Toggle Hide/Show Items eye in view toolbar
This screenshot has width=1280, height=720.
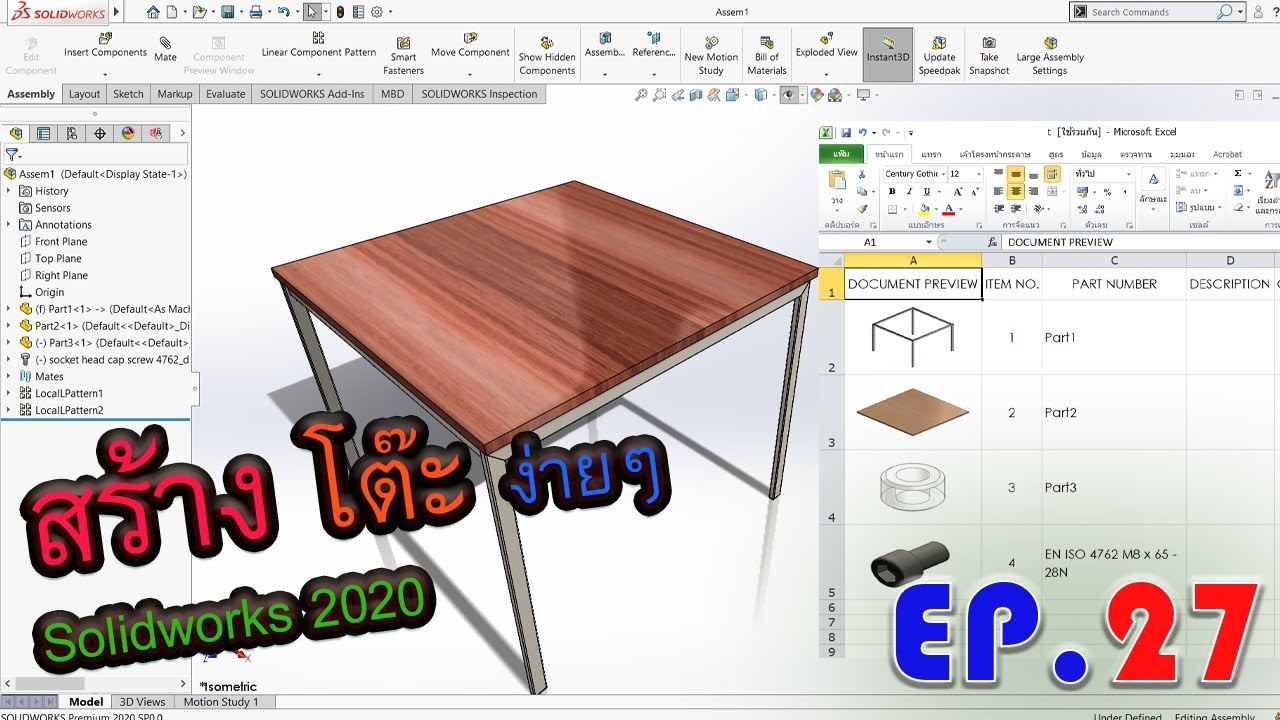coord(788,95)
